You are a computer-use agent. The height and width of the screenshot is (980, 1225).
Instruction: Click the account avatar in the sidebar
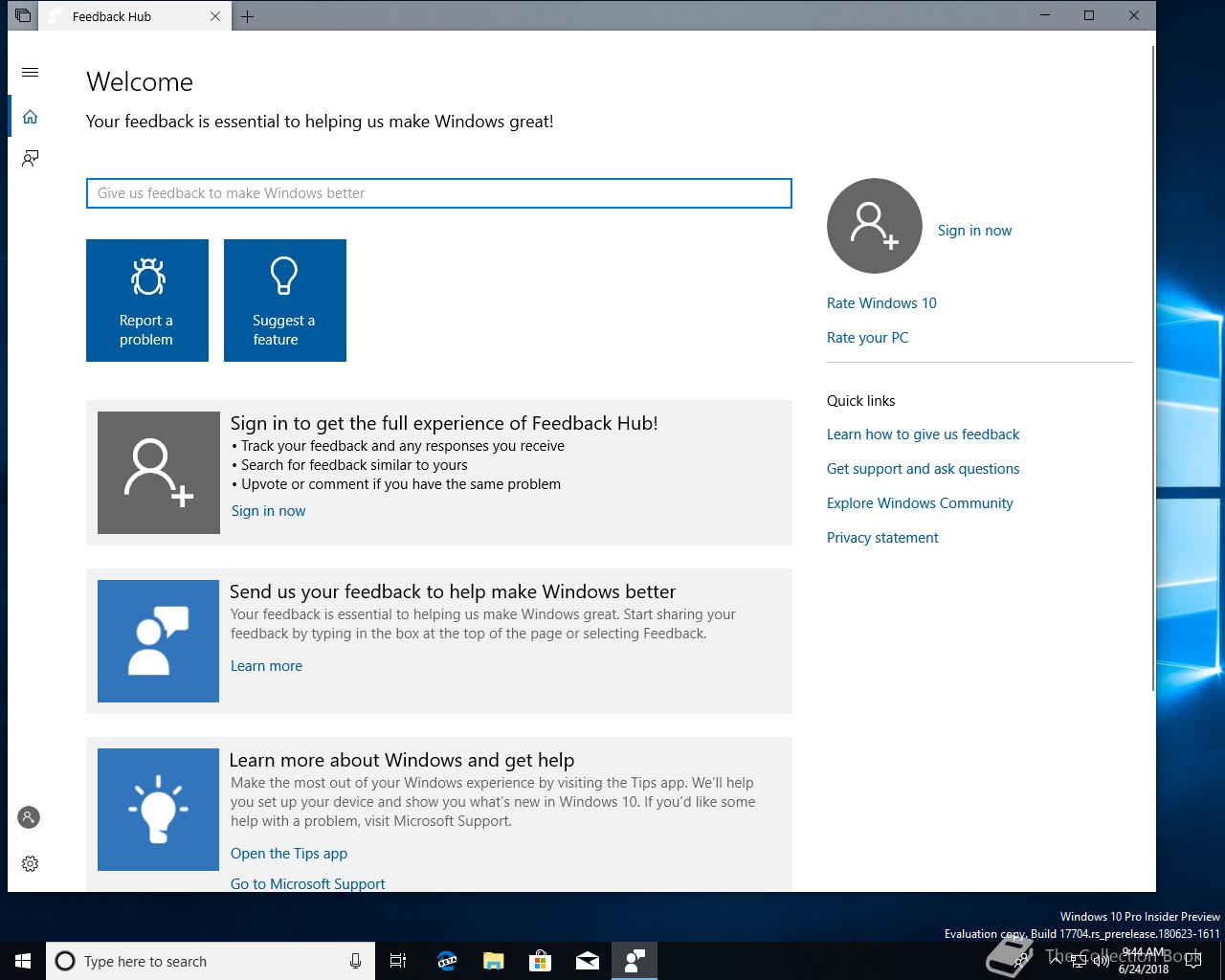pyautogui.click(x=29, y=817)
